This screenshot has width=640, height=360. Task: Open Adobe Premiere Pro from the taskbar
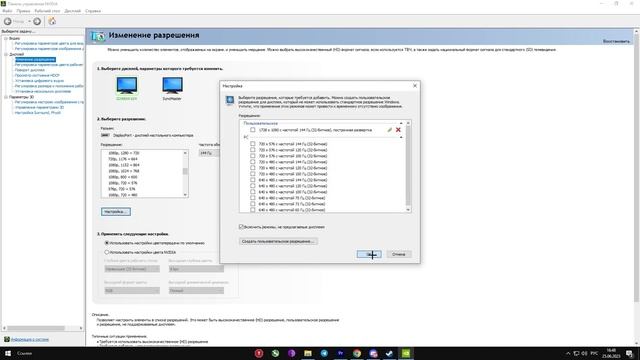point(340,353)
